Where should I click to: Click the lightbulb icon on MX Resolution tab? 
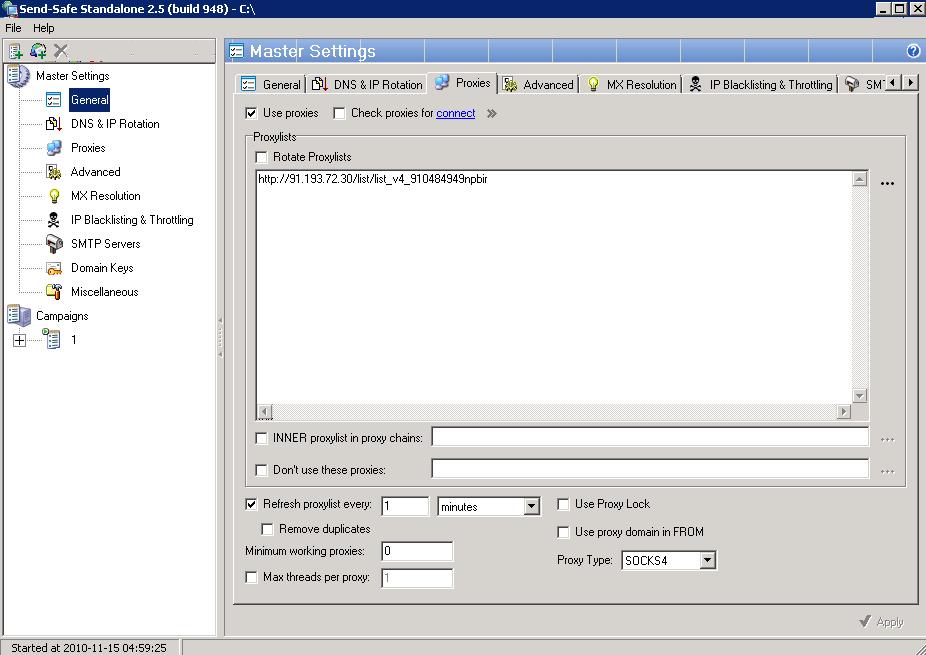593,84
